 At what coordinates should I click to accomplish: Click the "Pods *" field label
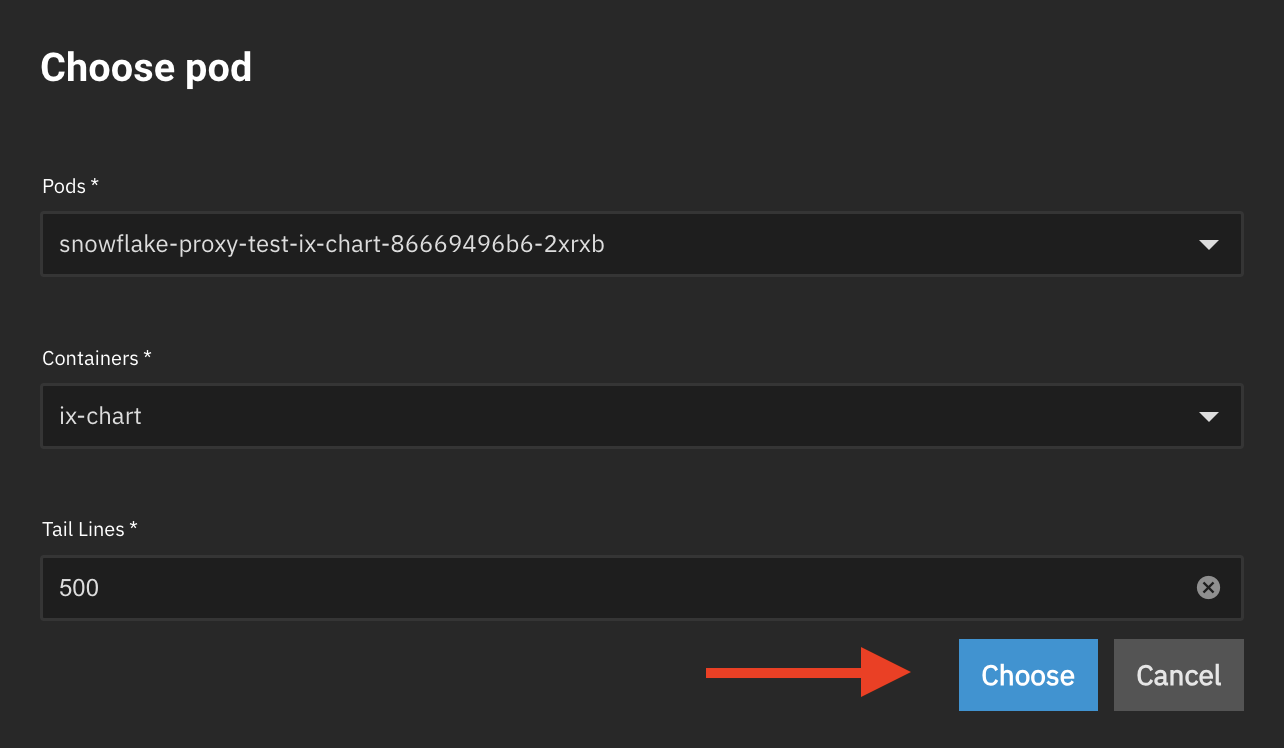[70, 186]
